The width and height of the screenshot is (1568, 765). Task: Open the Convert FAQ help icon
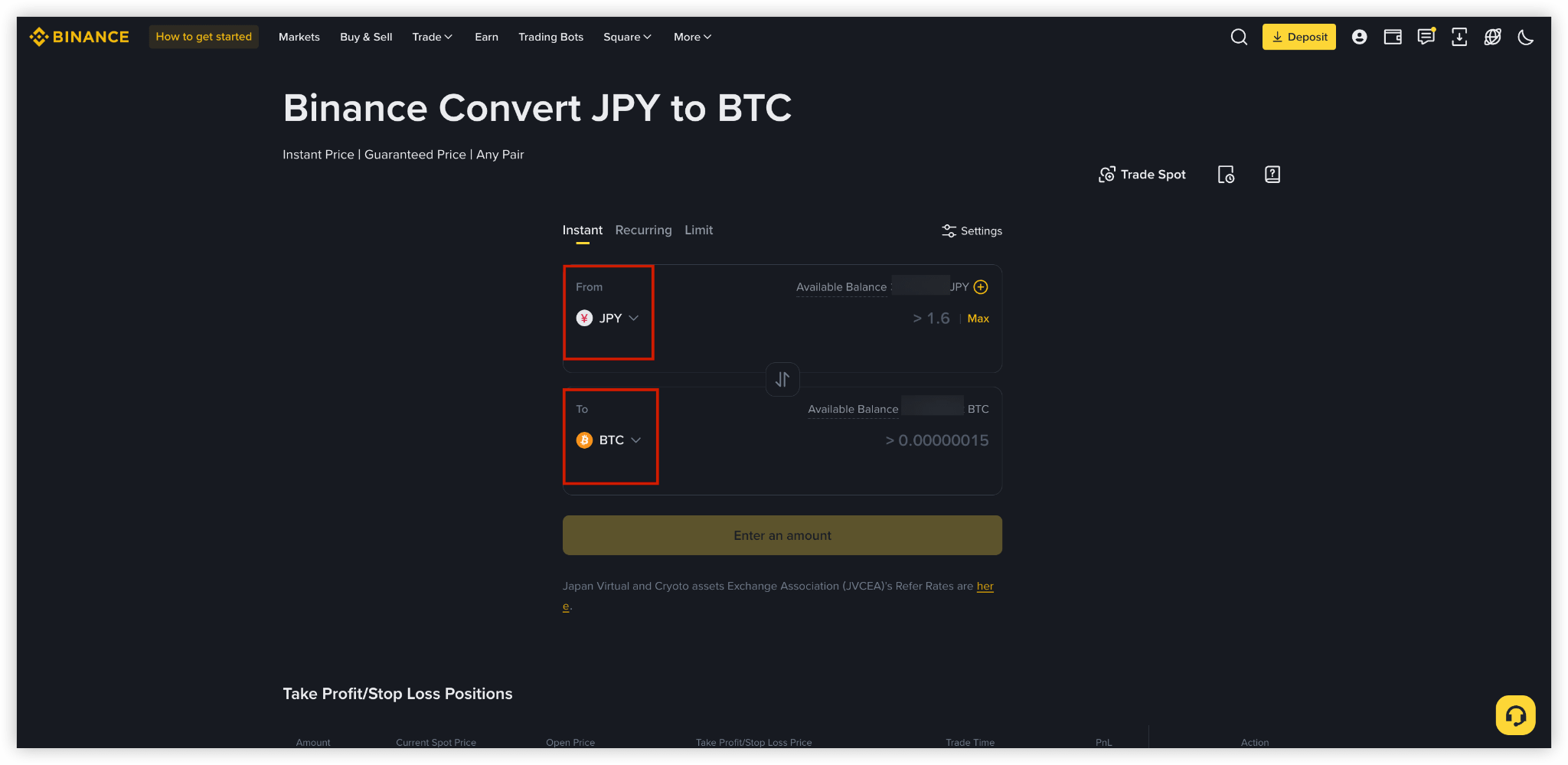point(1272,175)
